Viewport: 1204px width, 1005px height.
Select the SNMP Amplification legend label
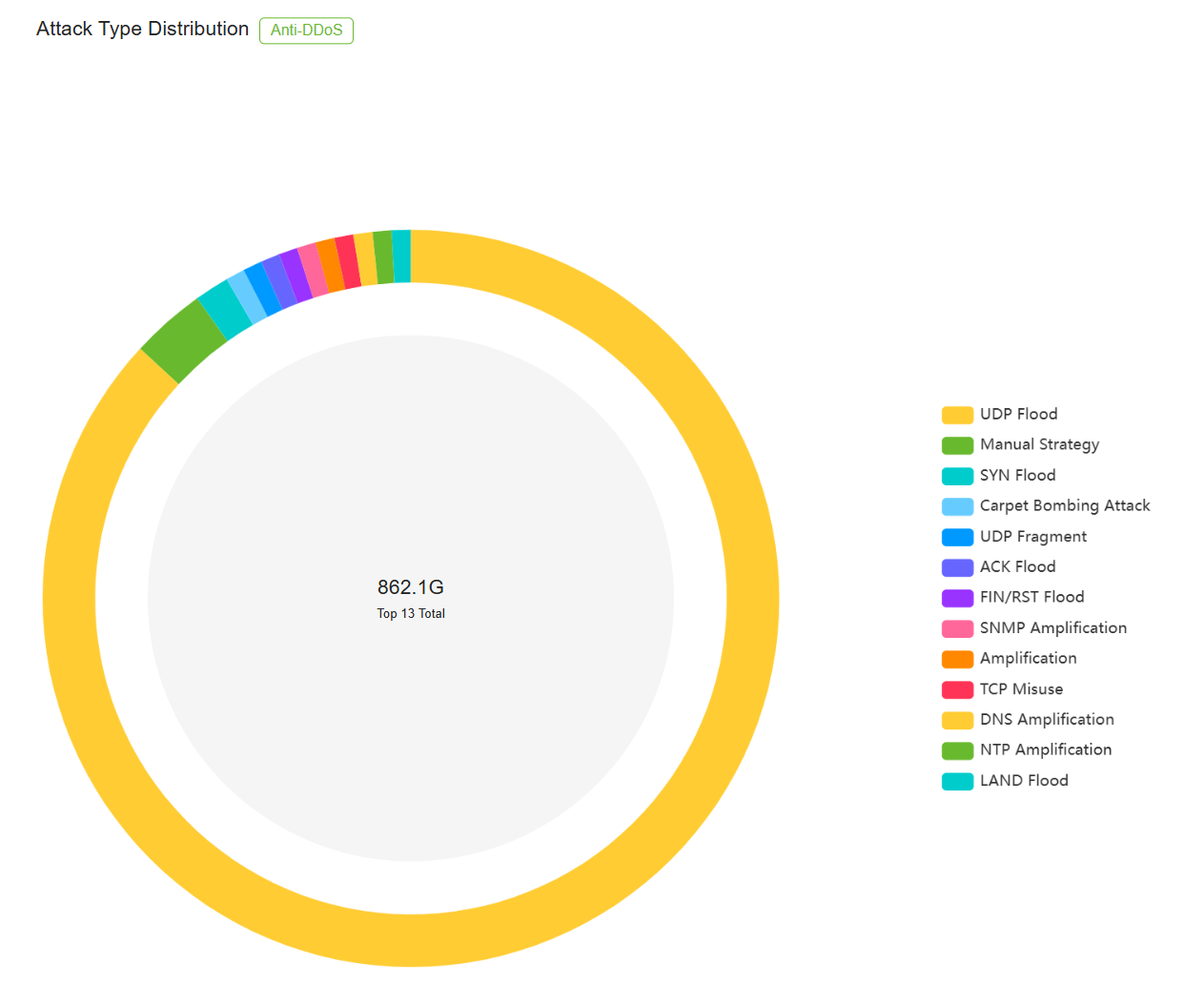pos(1052,628)
